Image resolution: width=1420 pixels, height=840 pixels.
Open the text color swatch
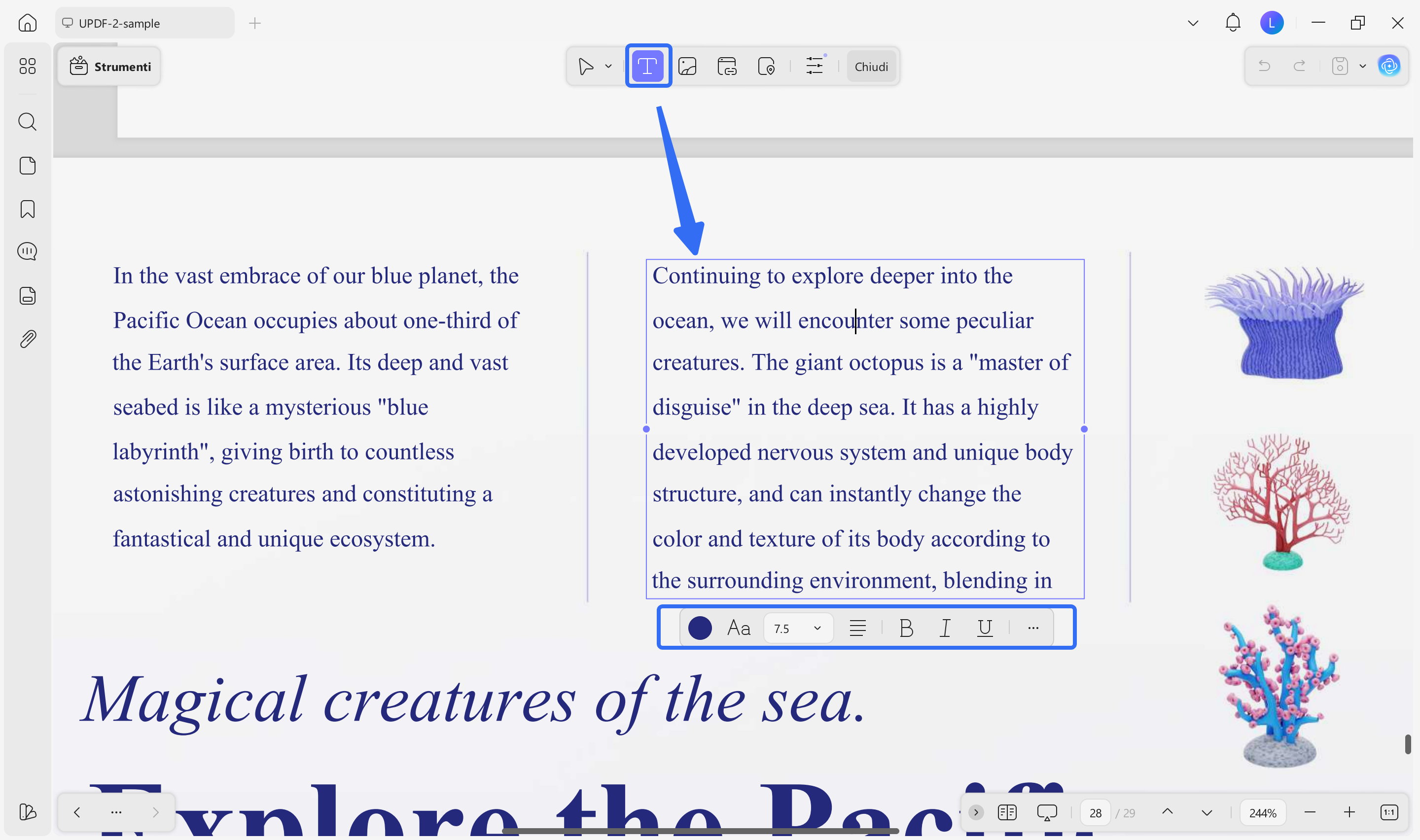pyautogui.click(x=700, y=628)
